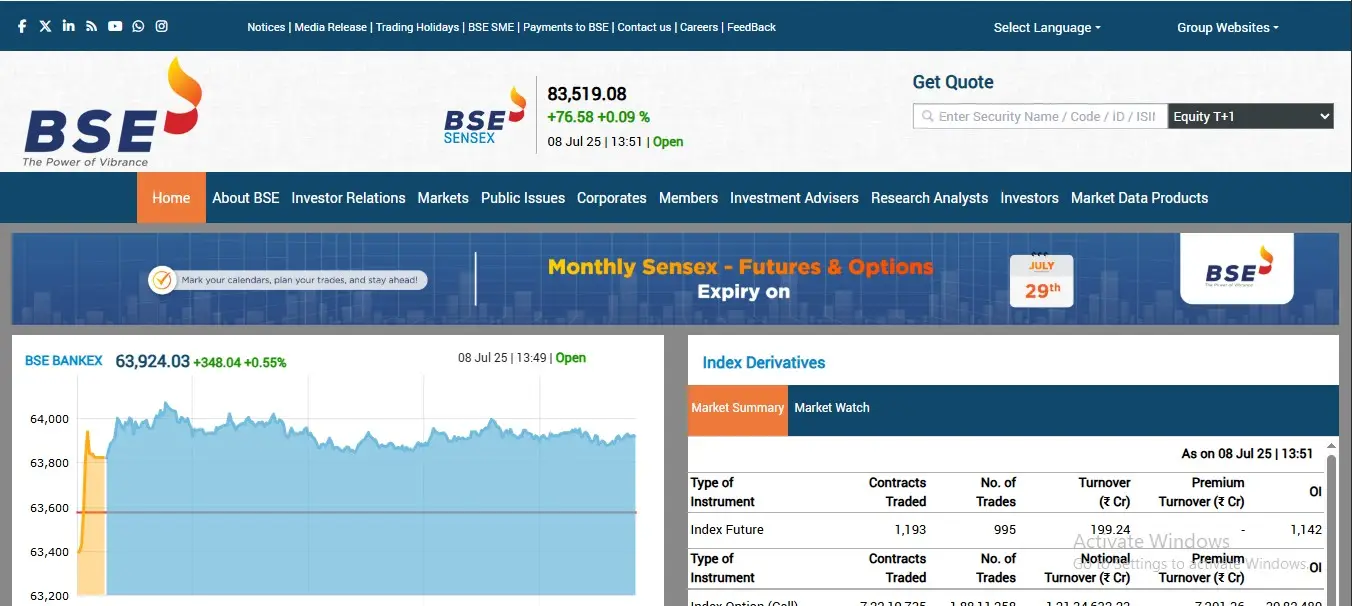Viewport: 1352px width, 606px height.
Task: Open BSE's Facebook page icon
Action: tap(21, 25)
